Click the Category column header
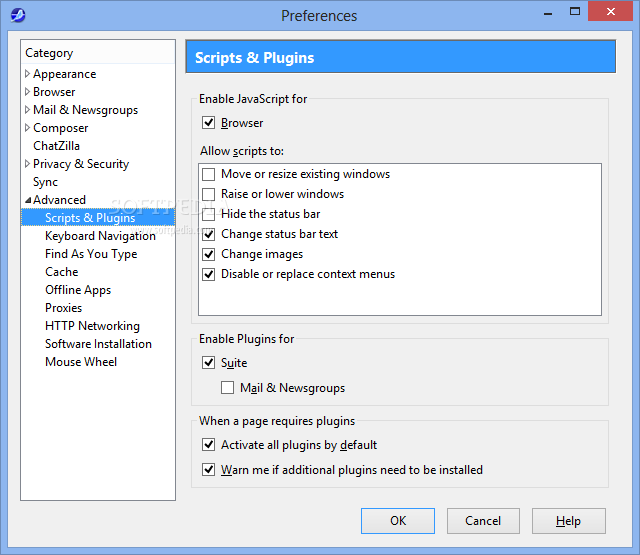 coord(98,53)
